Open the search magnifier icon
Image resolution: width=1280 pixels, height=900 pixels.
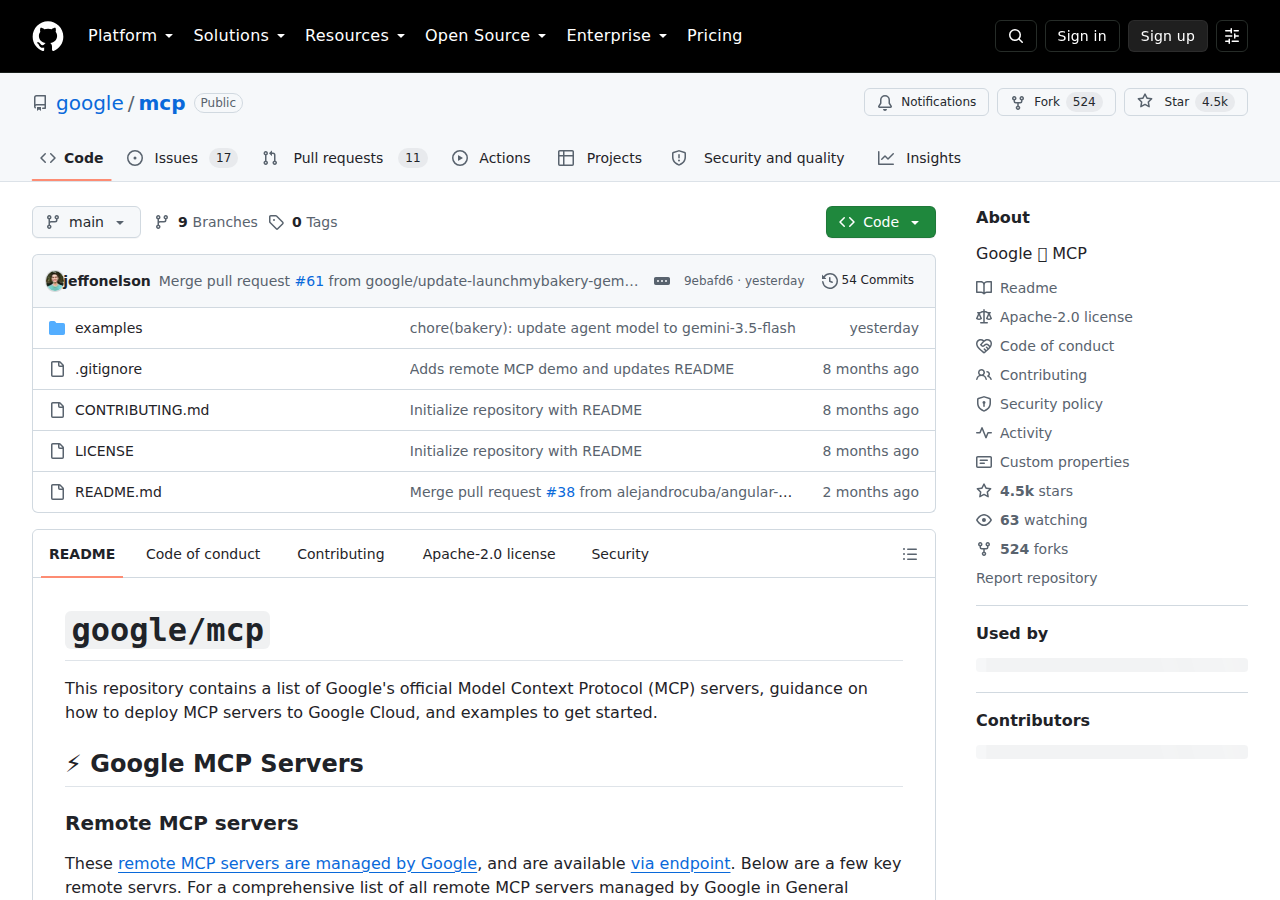click(x=1016, y=36)
